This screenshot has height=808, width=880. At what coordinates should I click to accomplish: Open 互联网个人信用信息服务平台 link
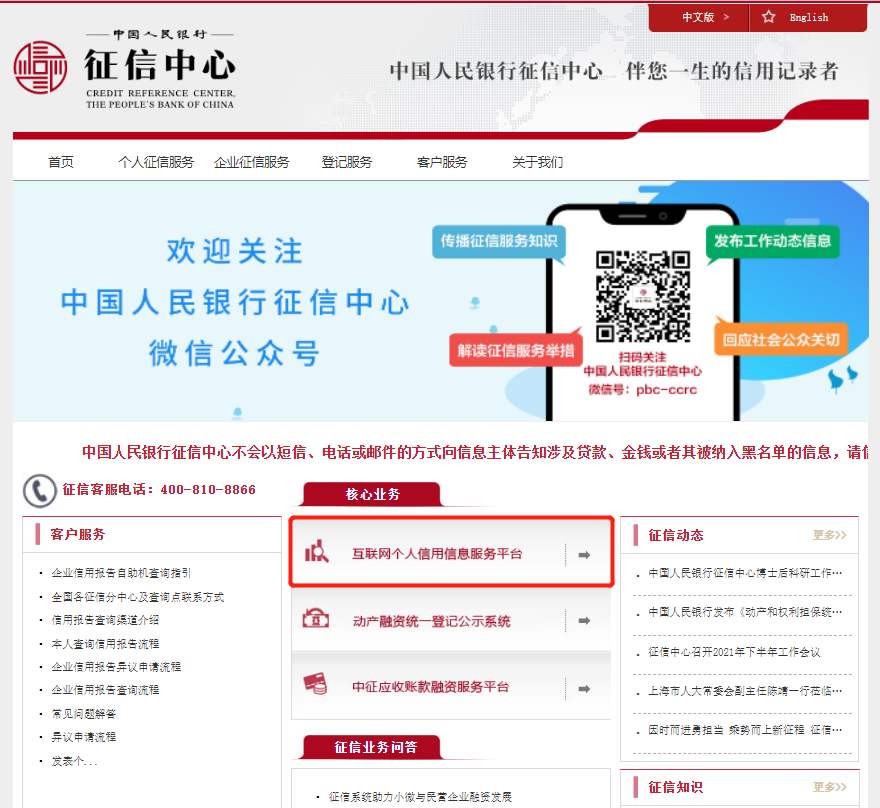437,554
